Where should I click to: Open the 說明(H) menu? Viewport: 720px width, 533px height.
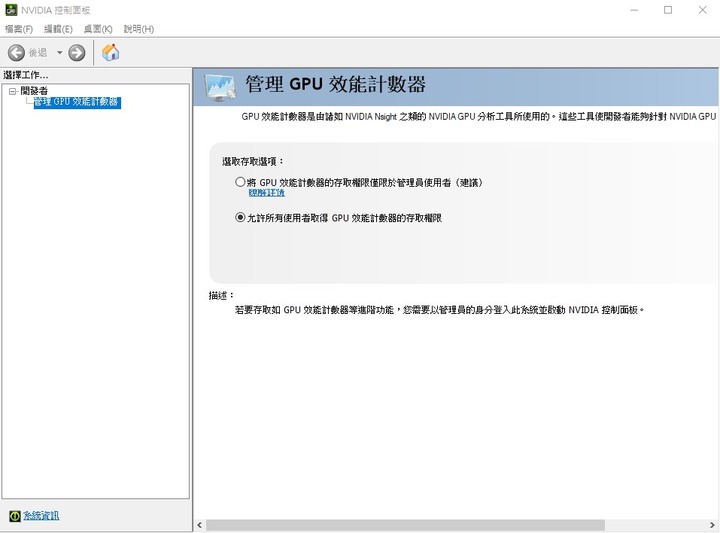(x=139, y=29)
